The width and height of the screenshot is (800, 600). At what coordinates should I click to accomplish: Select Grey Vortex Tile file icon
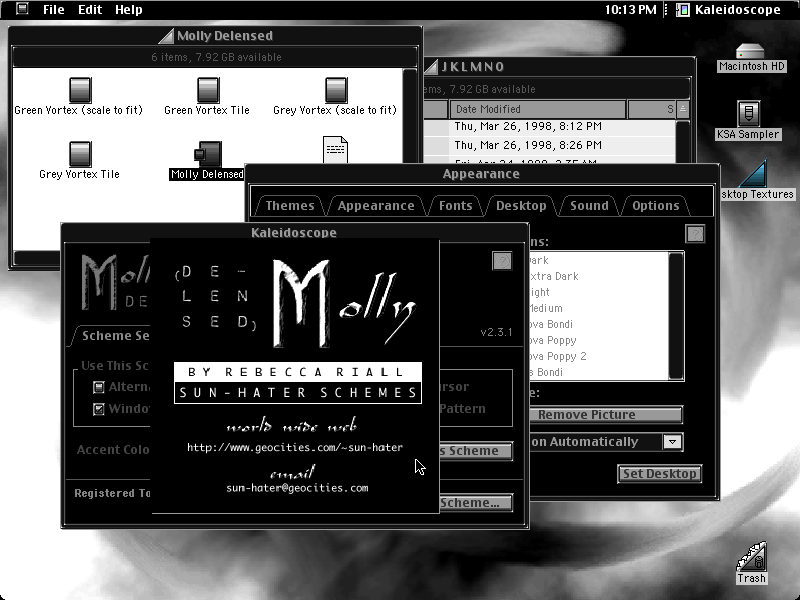pyautogui.click(x=80, y=154)
